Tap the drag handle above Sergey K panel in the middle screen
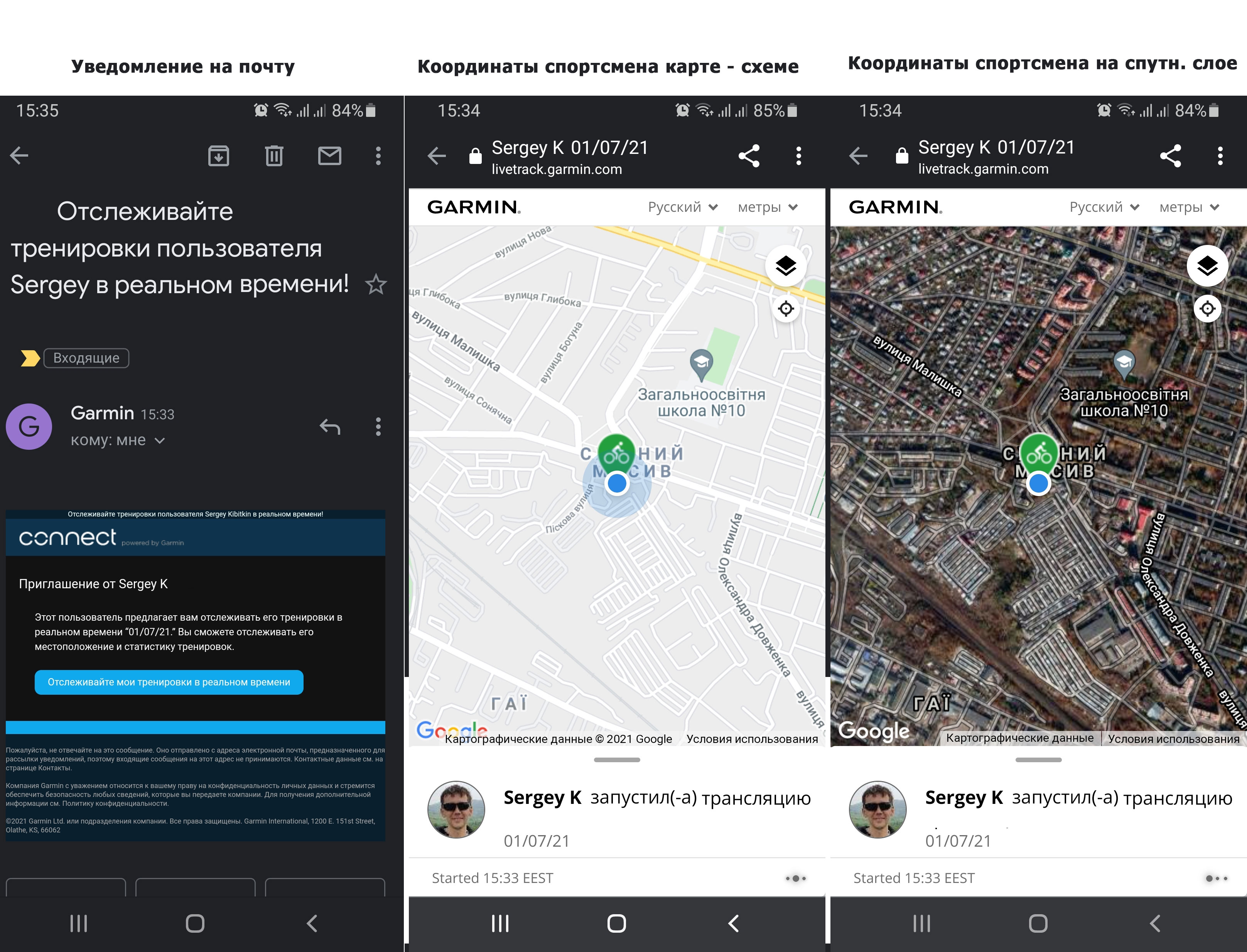This screenshot has height=952, width=1247. click(616, 760)
